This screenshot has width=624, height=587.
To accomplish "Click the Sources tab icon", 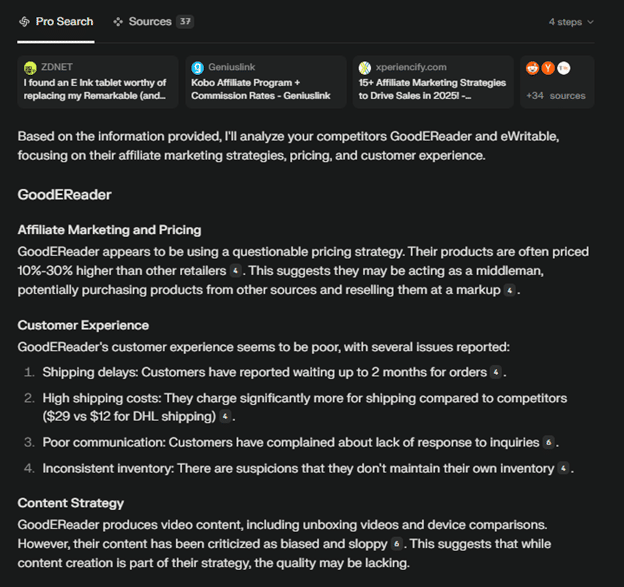I will [x=118, y=22].
